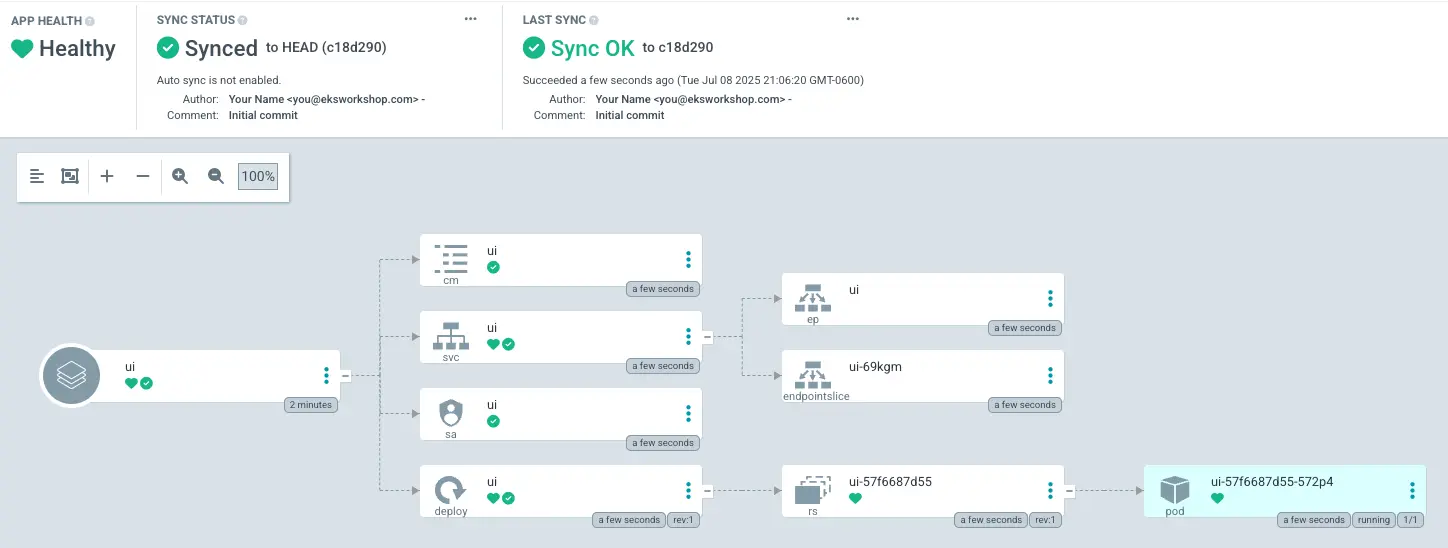This screenshot has width=1448, height=548.
Task: Zoom out with the magnifier minus icon
Action: [216, 176]
